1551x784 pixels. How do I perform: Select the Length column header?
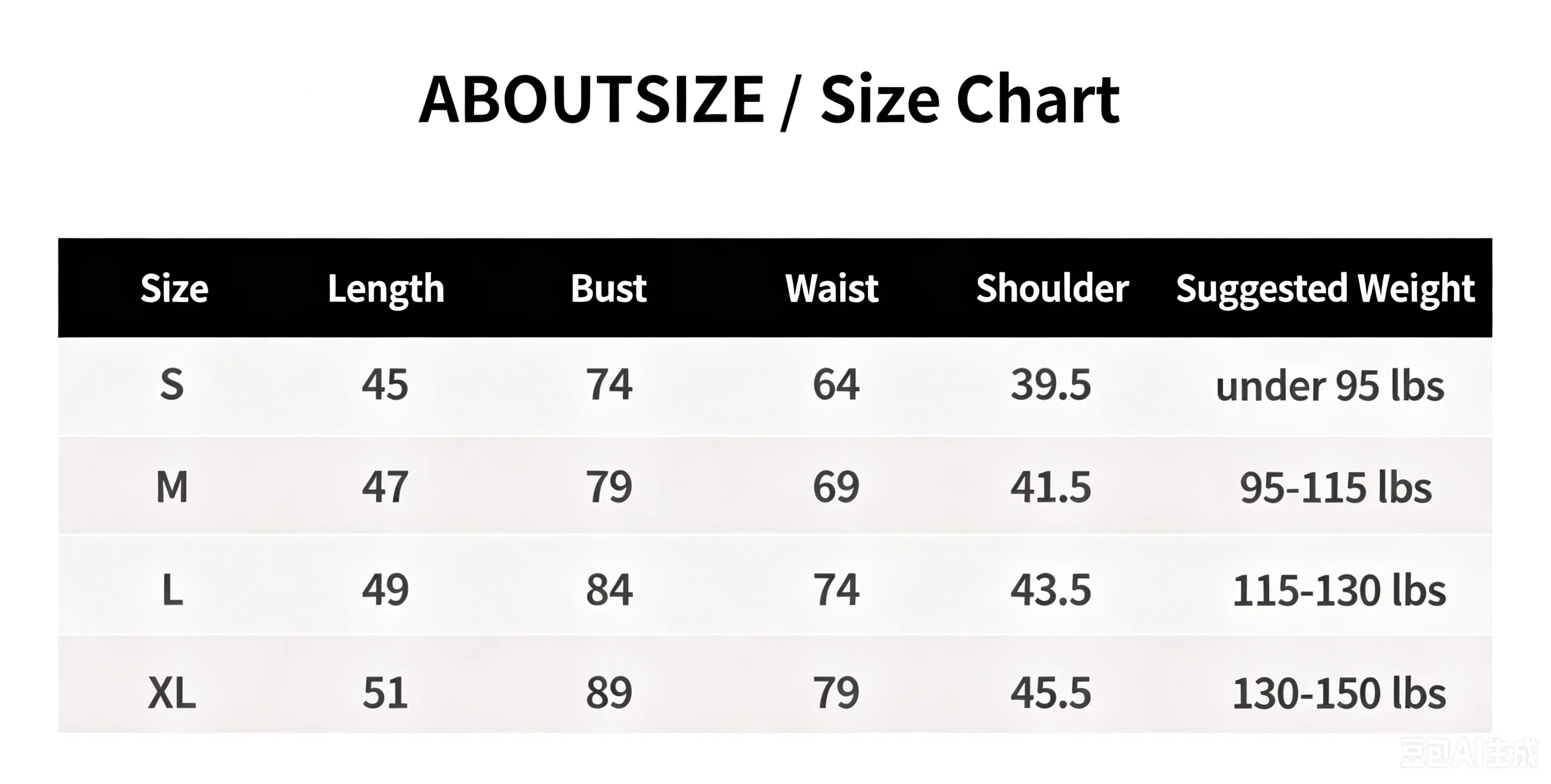[x=386, y=289]
